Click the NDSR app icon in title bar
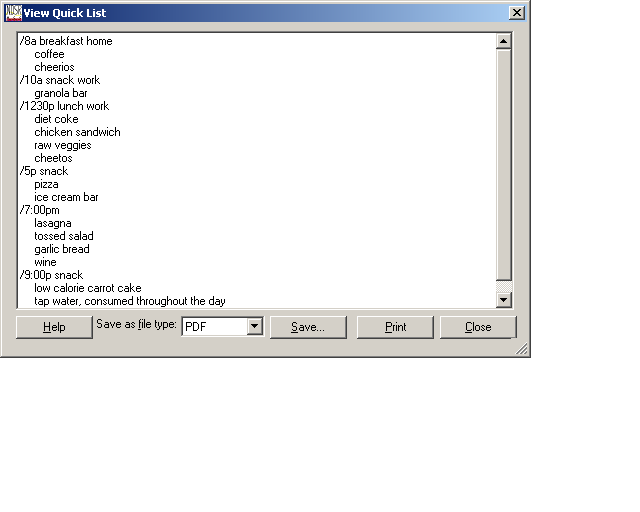Screen dimensions: 640x512 pos(13,13)
